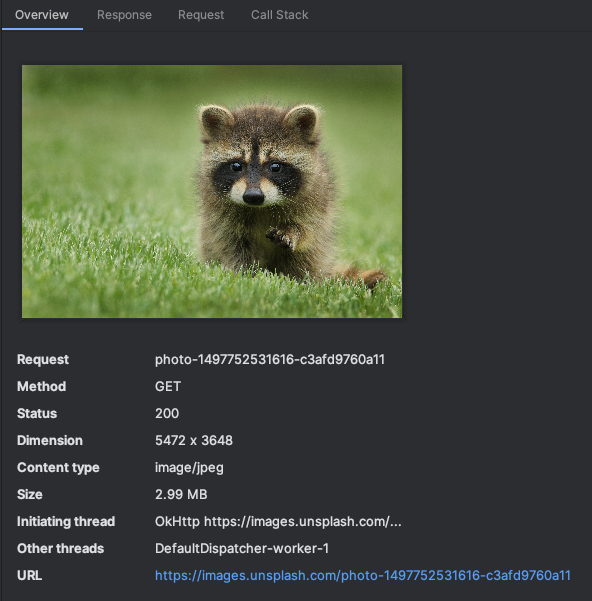The image size is (592, 601).
Task: Click the Size field label
Action: 30,494
